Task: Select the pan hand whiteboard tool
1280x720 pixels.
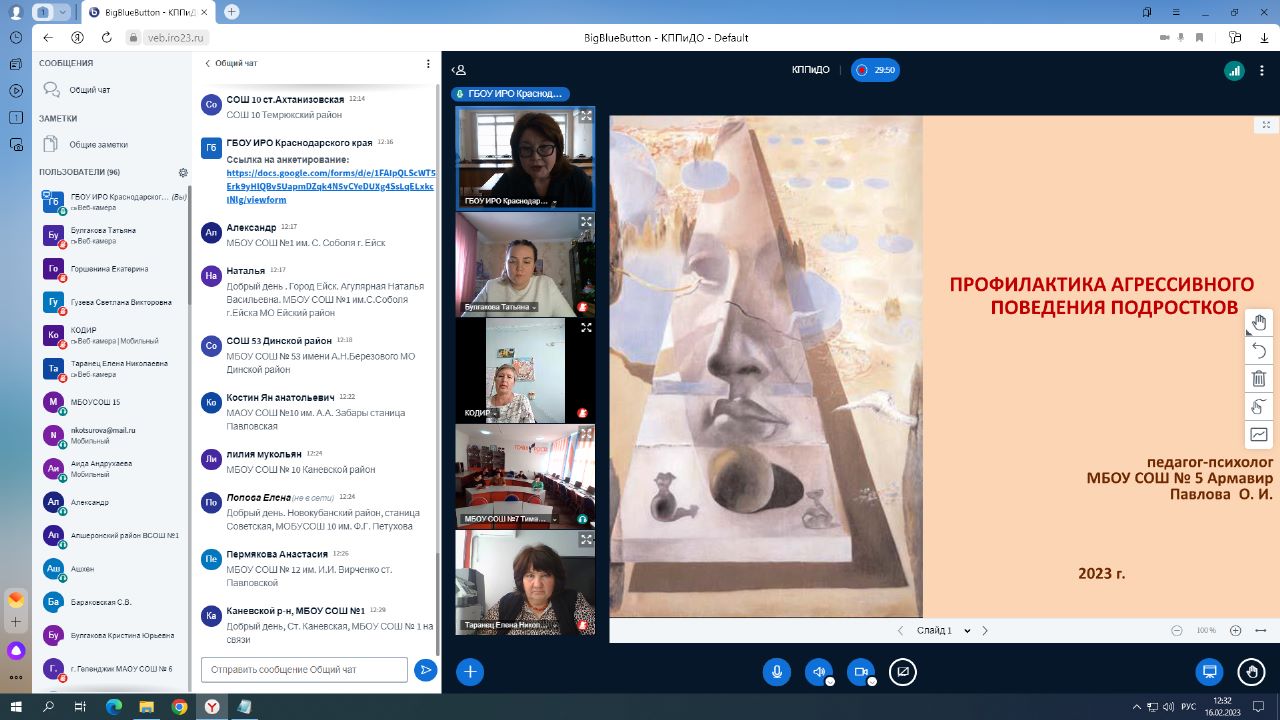Action: (x=1258, y=322)
